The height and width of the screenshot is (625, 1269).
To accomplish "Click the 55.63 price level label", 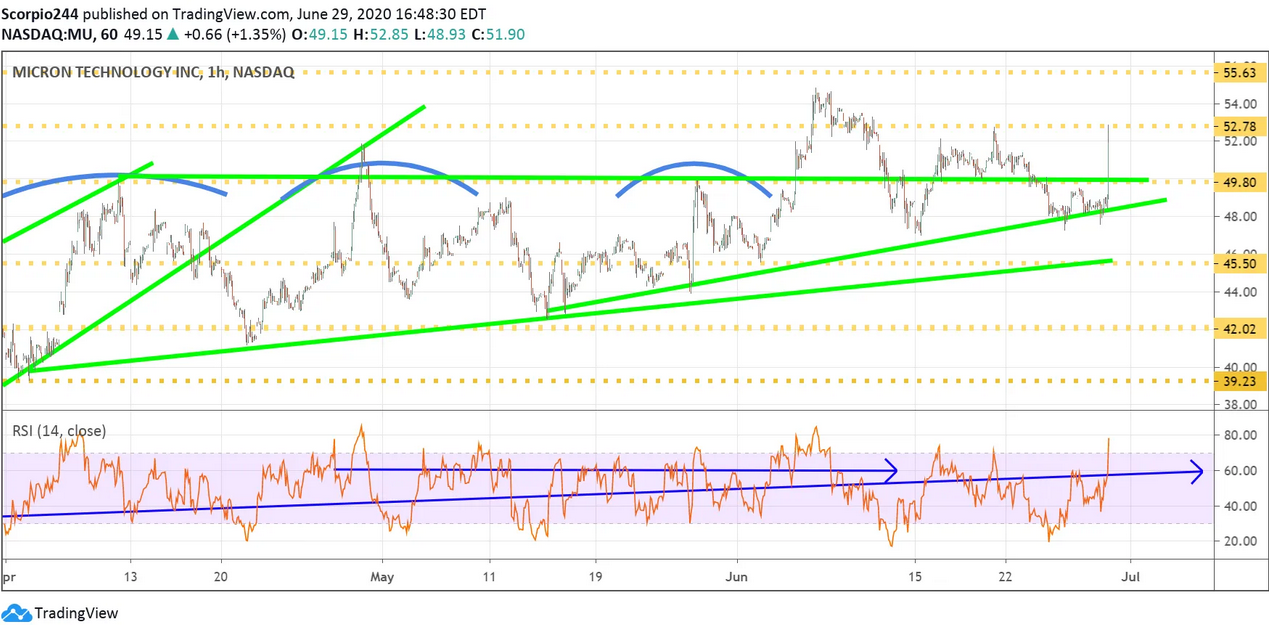I will coord(1239,72).
